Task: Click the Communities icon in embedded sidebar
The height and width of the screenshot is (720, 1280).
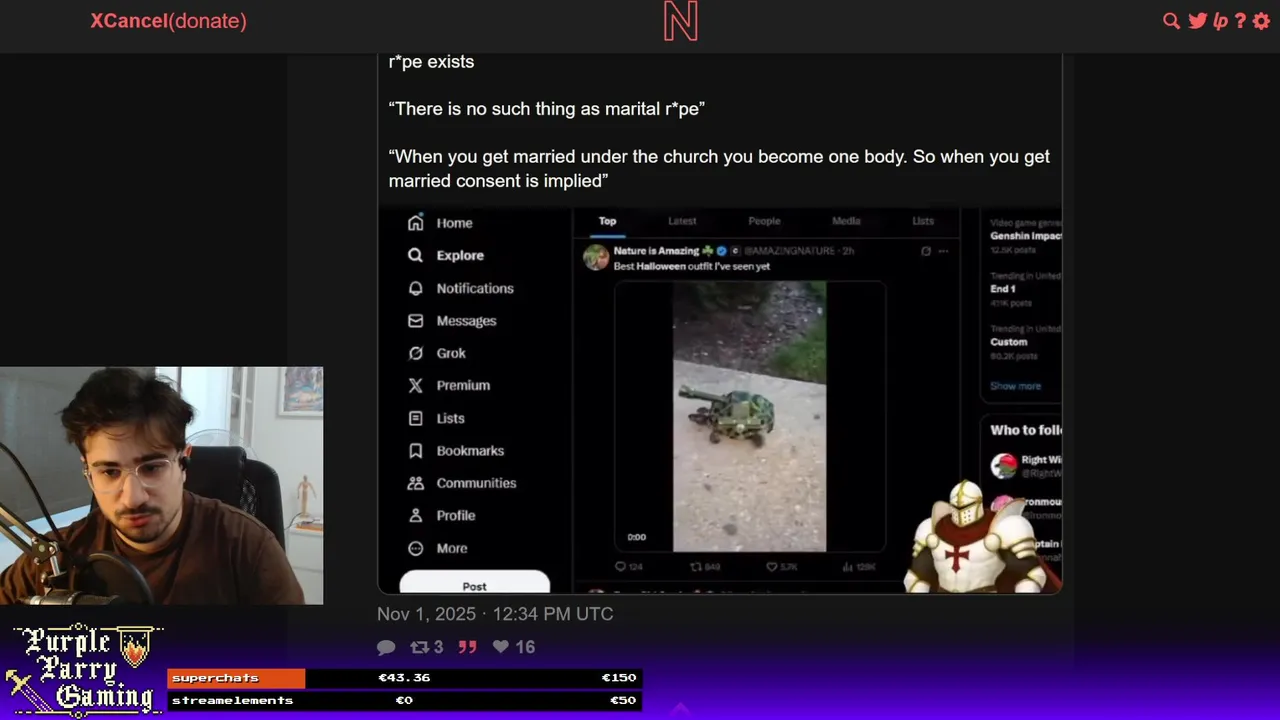Action: coord(415,483)
